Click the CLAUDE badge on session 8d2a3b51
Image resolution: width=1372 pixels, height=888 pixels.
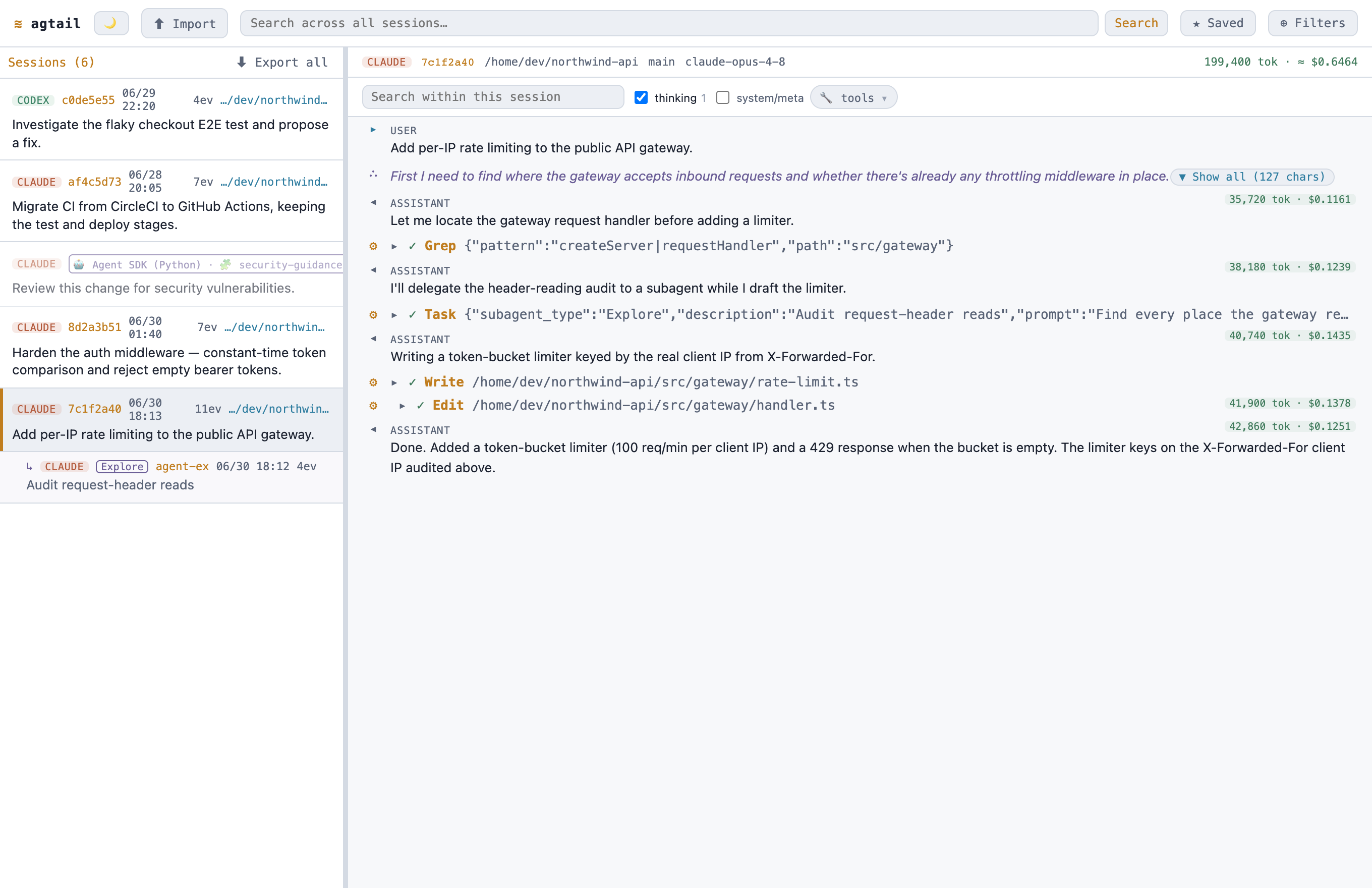[x=36, y=327]
